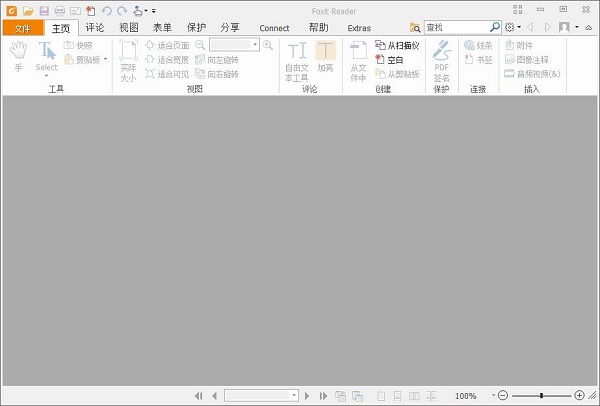Open the File (文件) menu
Screen dimensions: 600x406
(23, 28)
